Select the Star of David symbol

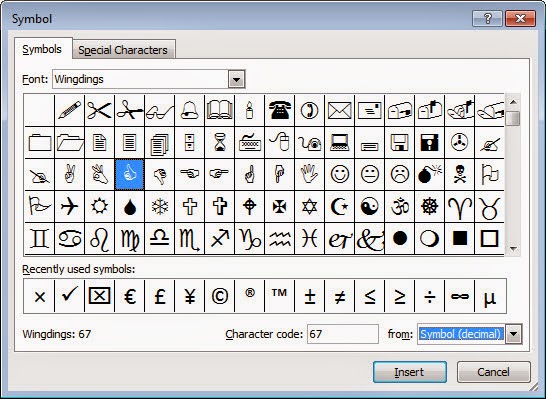pos(309,206)
